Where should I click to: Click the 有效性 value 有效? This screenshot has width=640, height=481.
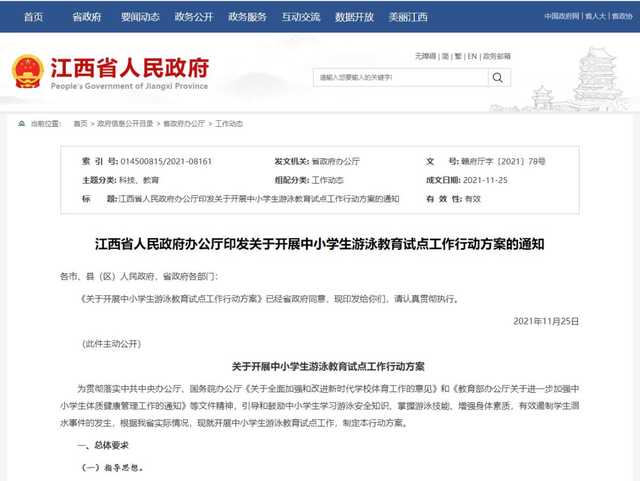473,199
